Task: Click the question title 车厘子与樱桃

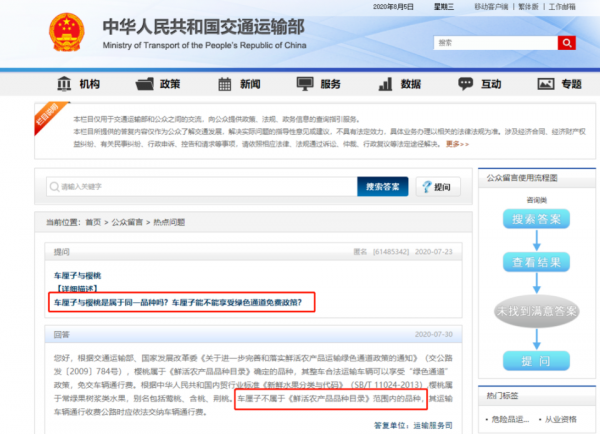Action: coord(78,276)
